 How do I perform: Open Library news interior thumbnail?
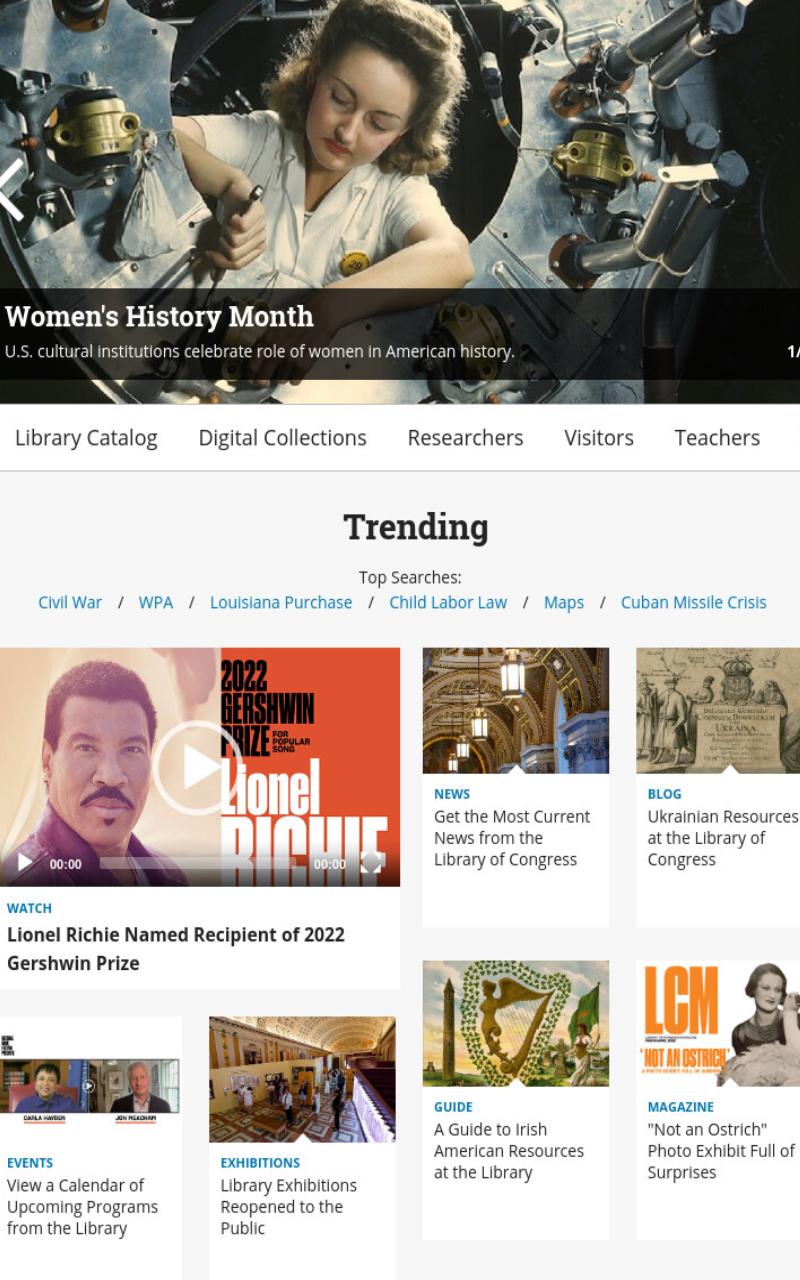(x=516, y=710)
